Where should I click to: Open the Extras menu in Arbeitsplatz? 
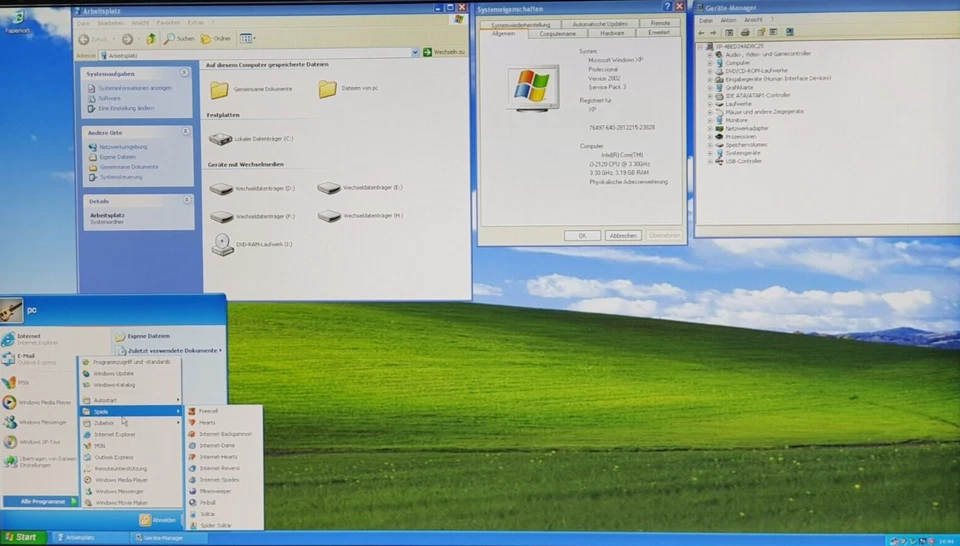point(195,23)
